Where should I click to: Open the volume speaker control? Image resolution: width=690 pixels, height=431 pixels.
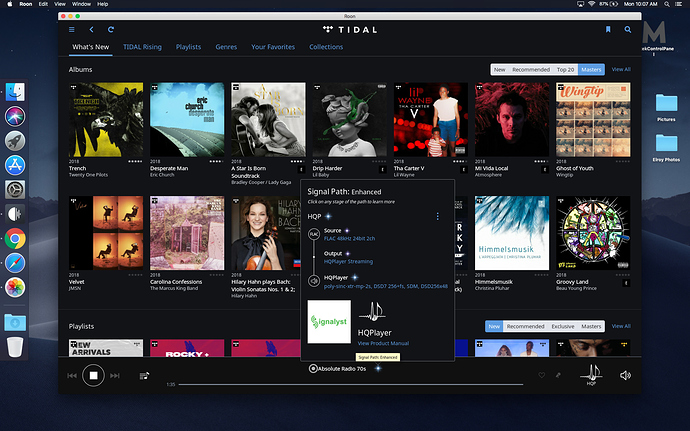click(625, 375)
